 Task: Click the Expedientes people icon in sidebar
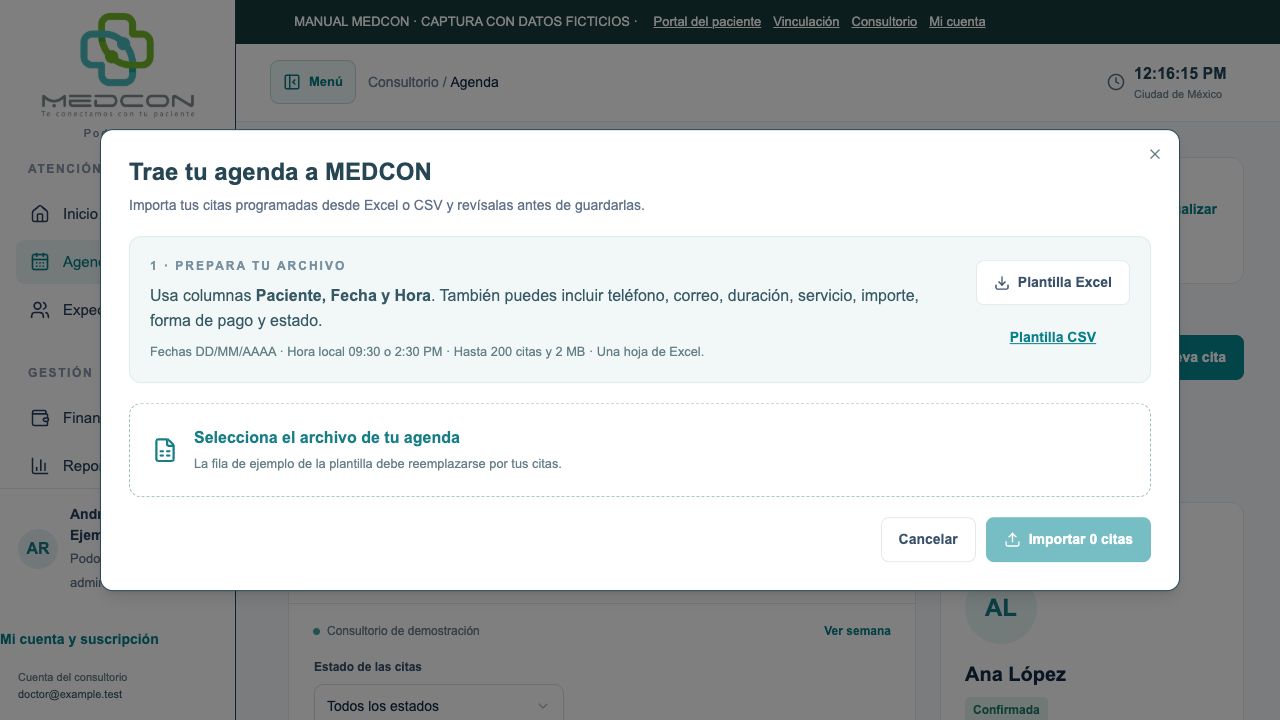(40, 310)
